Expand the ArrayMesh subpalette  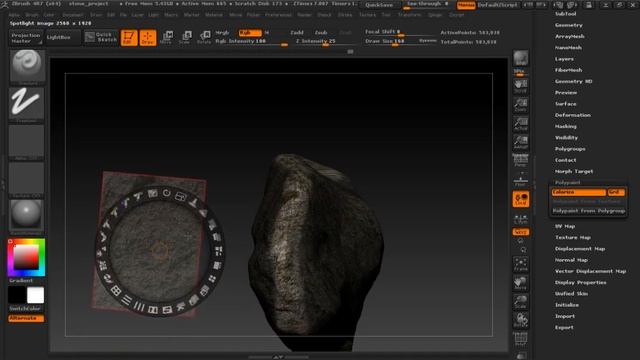click(x=570, y=36)
